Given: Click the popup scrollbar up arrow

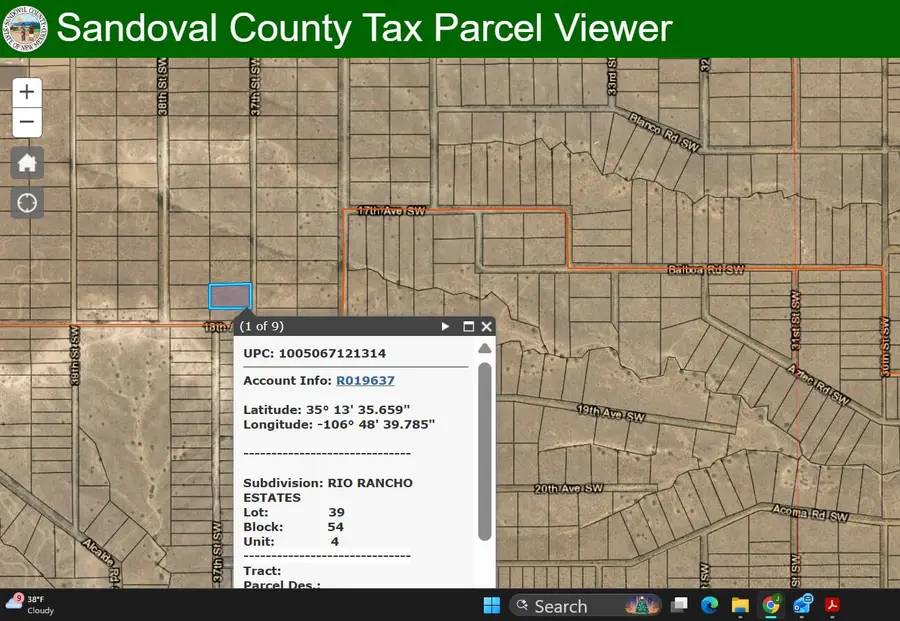Looking at the screenshot, I should coord(484,348).
